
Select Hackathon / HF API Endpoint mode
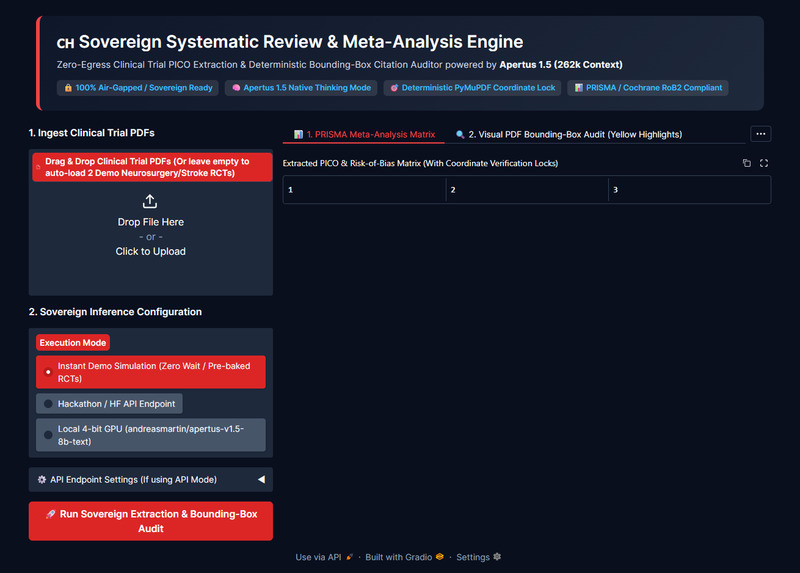click(109, 404)
